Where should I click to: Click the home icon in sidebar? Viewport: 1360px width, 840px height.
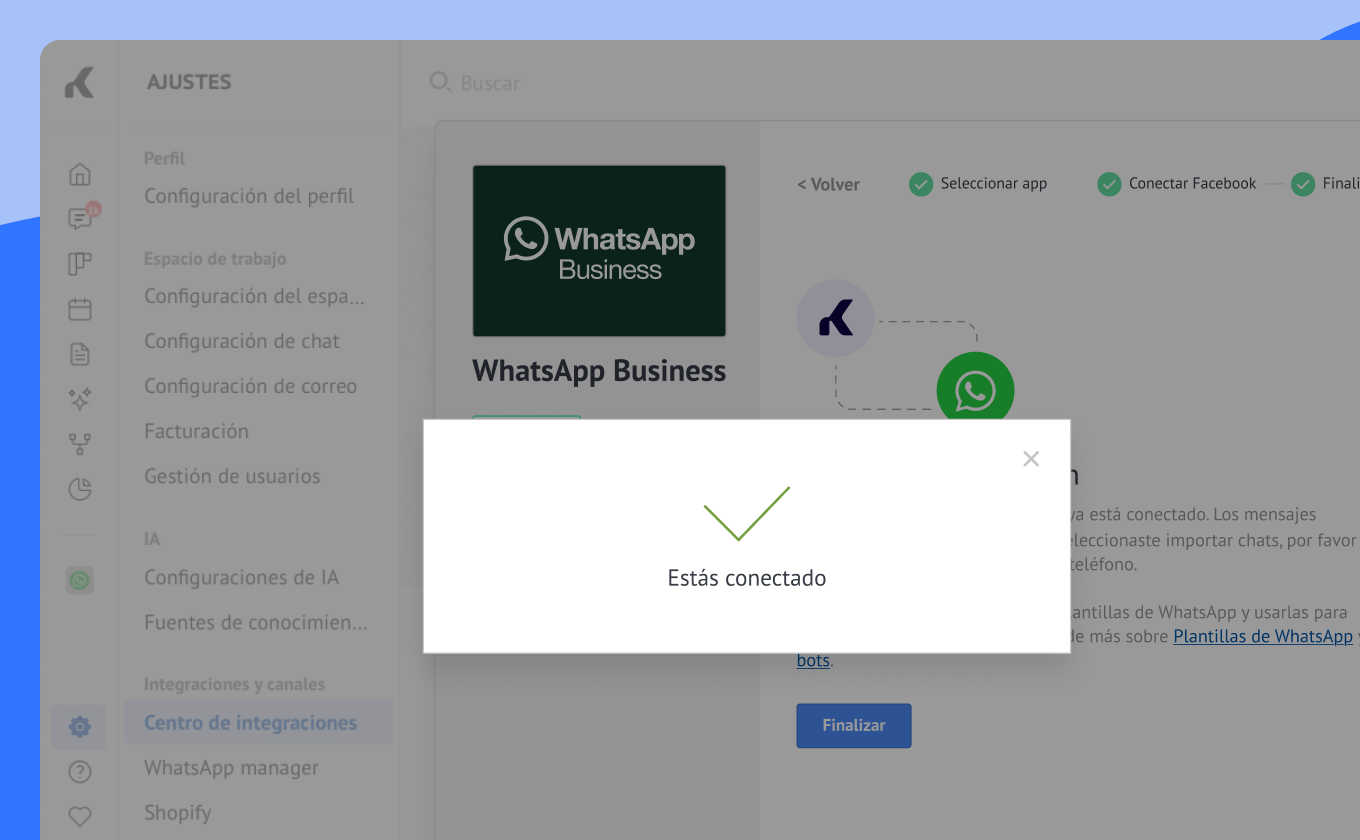click(x=80, y=174)
